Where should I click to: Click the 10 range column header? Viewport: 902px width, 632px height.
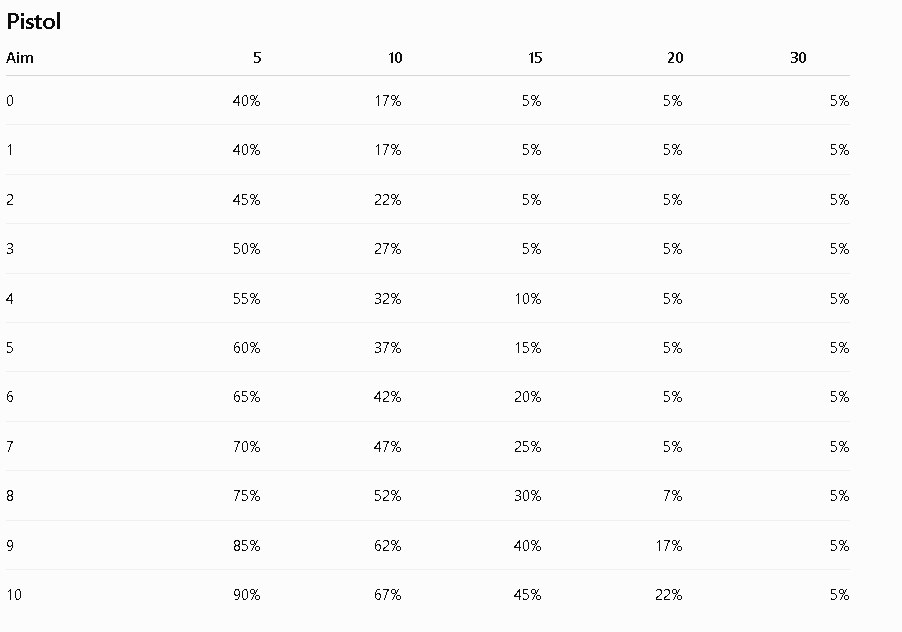395,58
